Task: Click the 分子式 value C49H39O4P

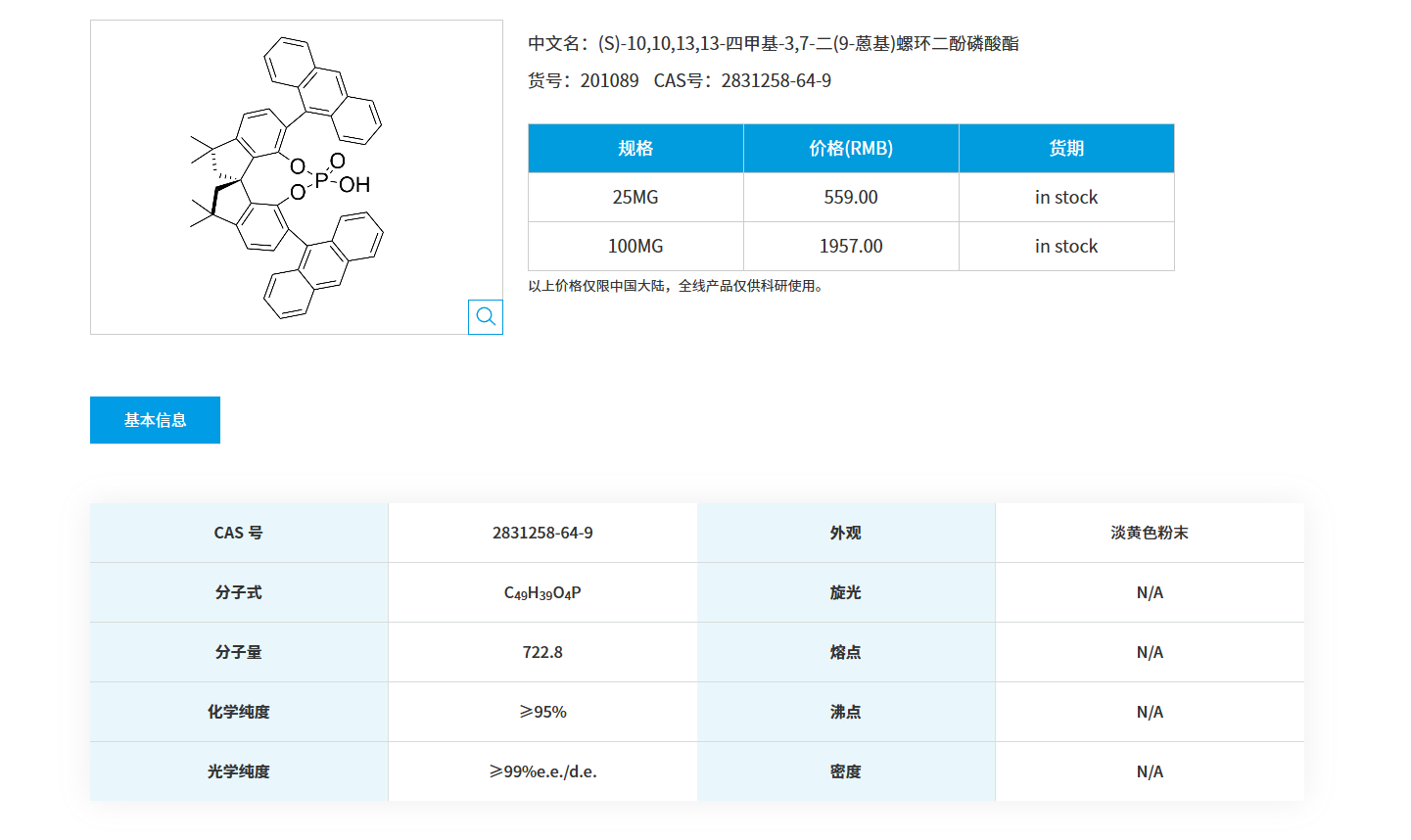Action: tap(541, 591)
